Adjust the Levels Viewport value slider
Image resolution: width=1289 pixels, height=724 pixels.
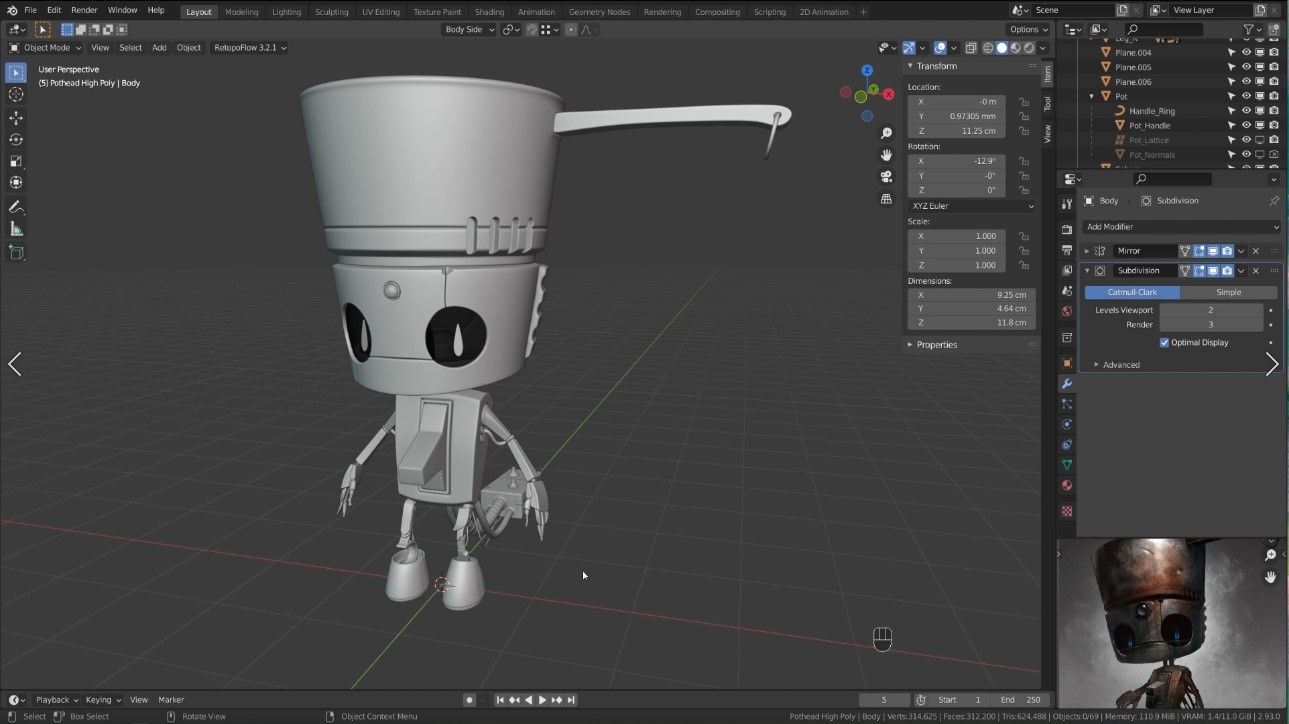point(1212,309)
